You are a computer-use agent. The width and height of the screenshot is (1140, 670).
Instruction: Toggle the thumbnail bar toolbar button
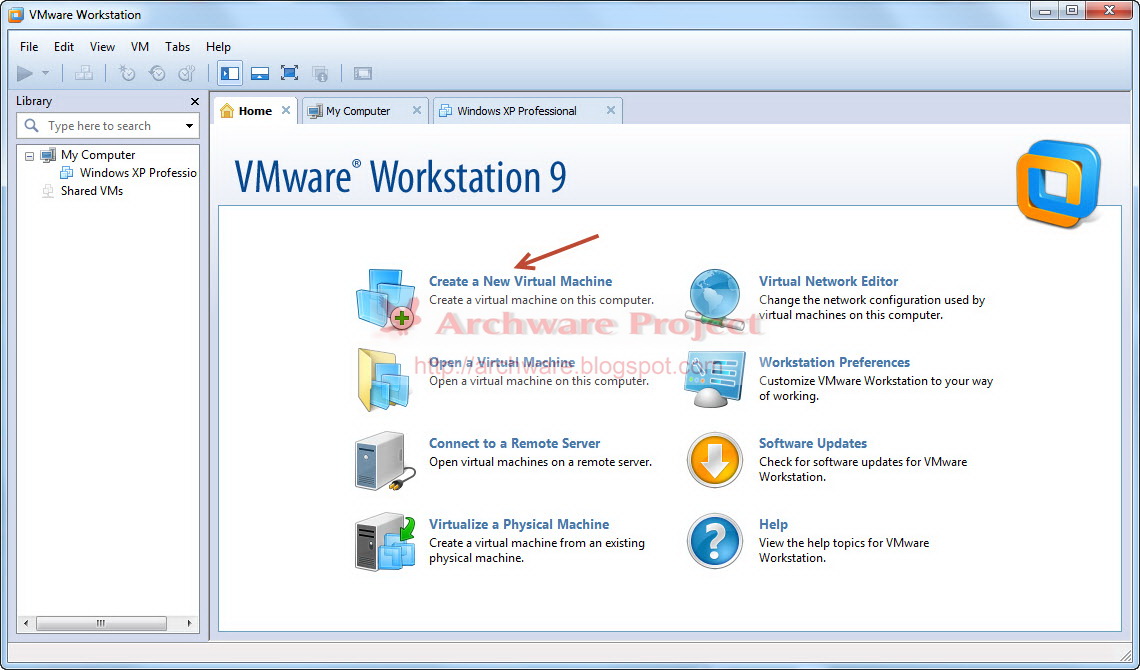260,73
